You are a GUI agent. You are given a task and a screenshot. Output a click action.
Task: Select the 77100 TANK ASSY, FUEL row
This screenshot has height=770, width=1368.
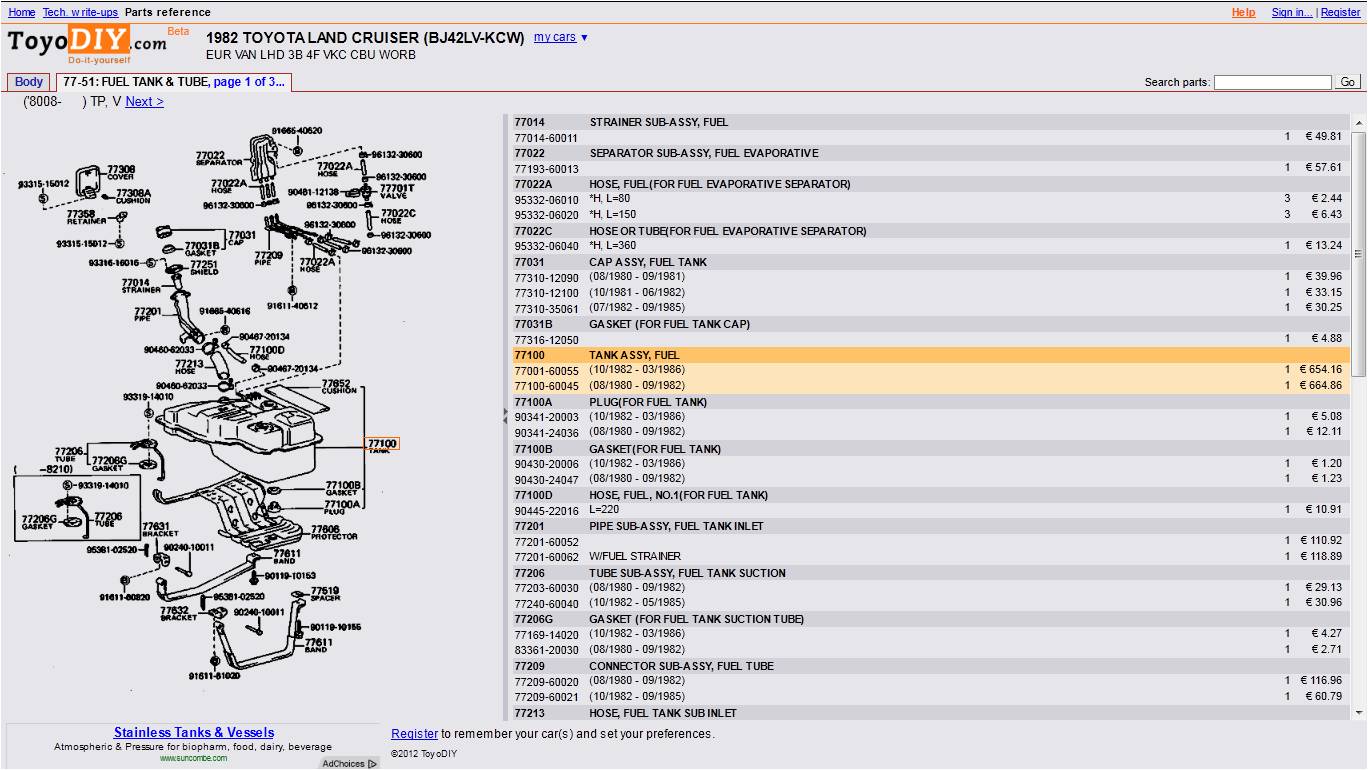pyautogui.click(x=931, y=355)
